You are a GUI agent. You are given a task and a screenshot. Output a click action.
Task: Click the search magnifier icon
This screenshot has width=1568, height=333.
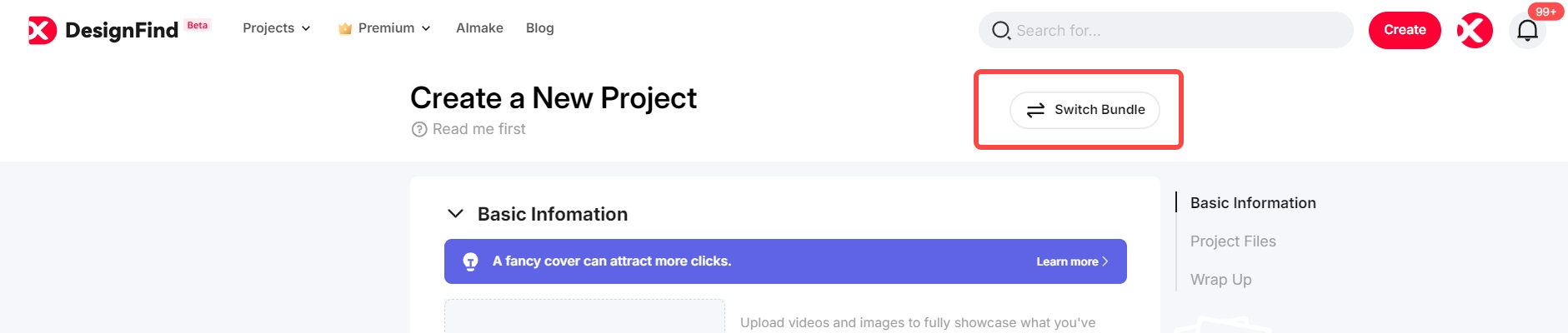(x=1000, y=31)
